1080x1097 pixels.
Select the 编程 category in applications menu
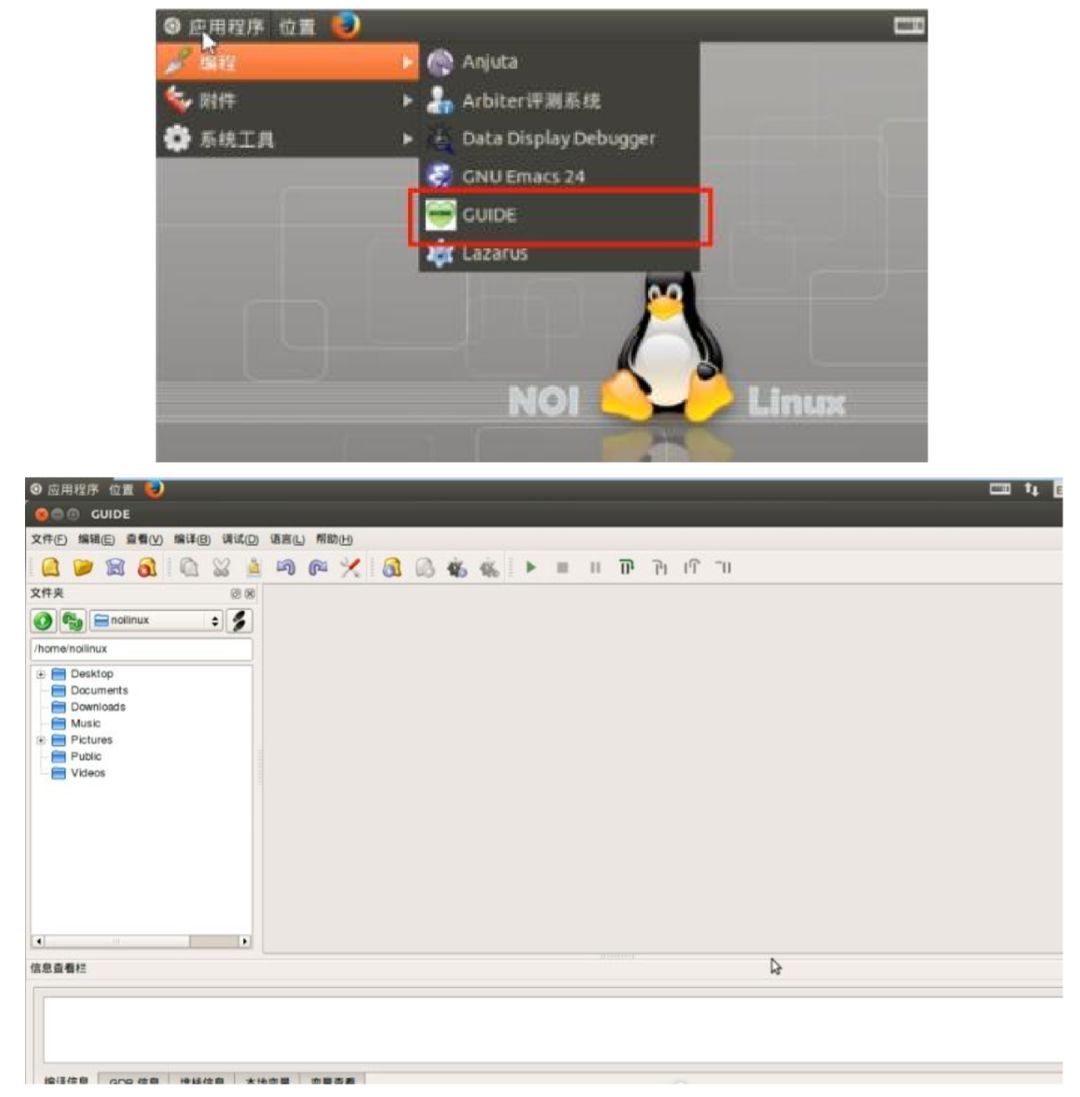click(287, 62)
